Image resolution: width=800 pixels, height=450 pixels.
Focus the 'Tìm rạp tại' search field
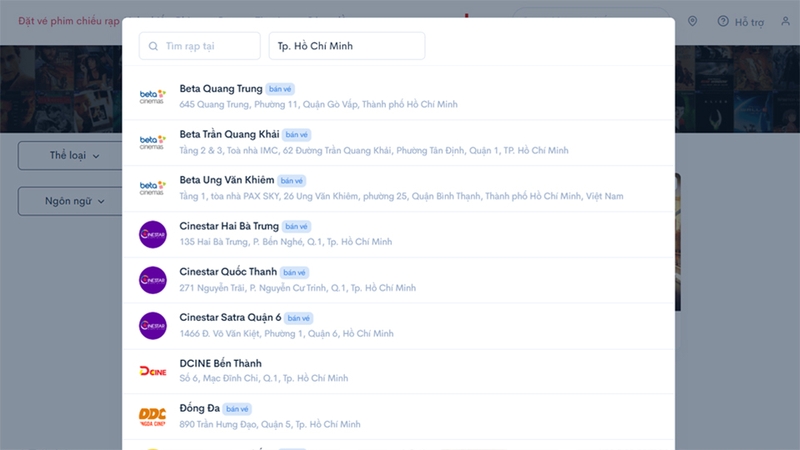(x=199, y=46)
